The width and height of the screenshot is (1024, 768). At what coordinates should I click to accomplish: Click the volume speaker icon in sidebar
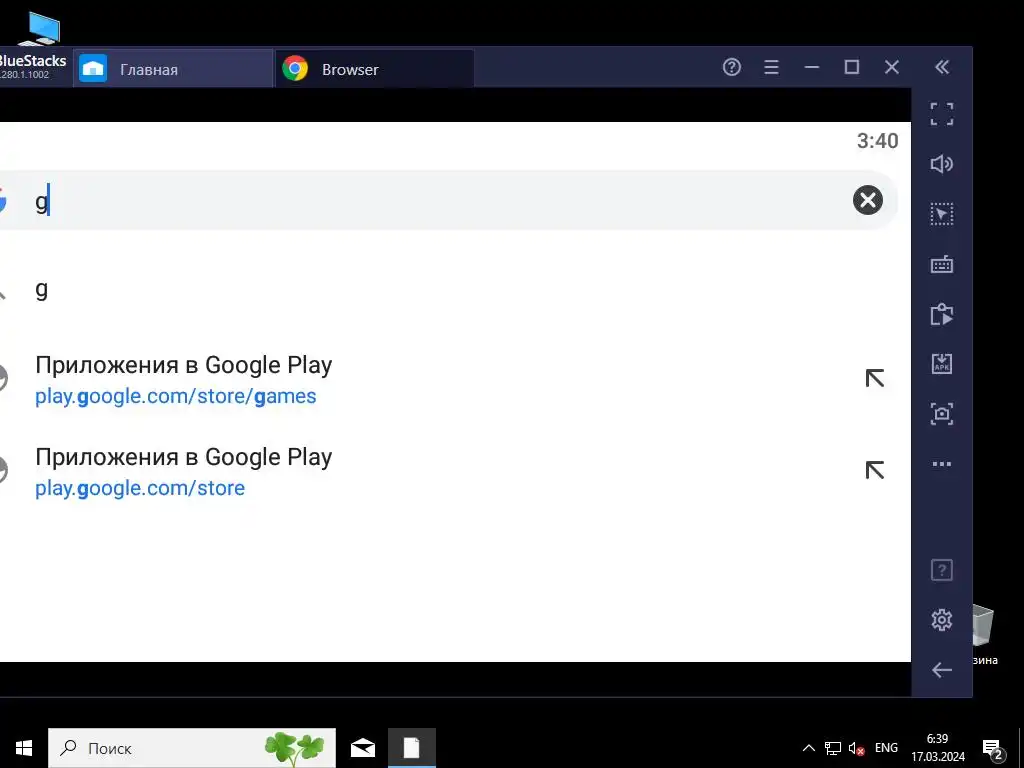(942, 164)
